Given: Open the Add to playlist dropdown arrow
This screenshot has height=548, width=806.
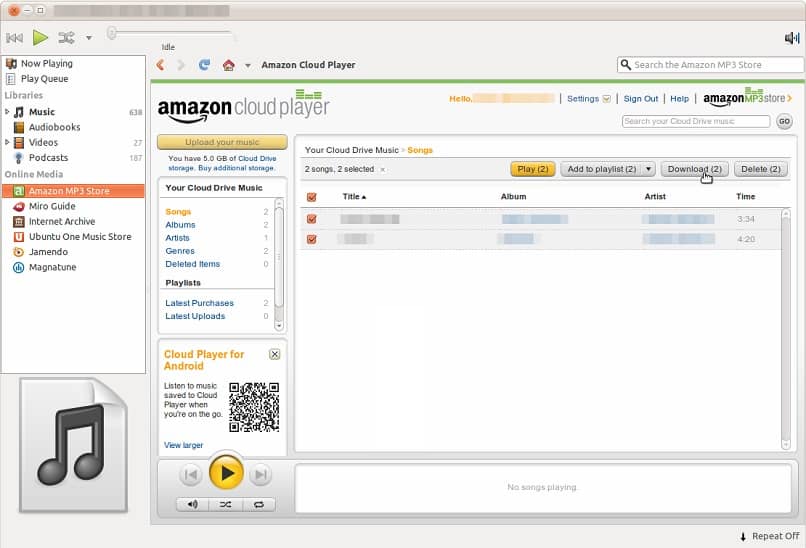Looking at the screenshot, I should (x=649, y=169).
